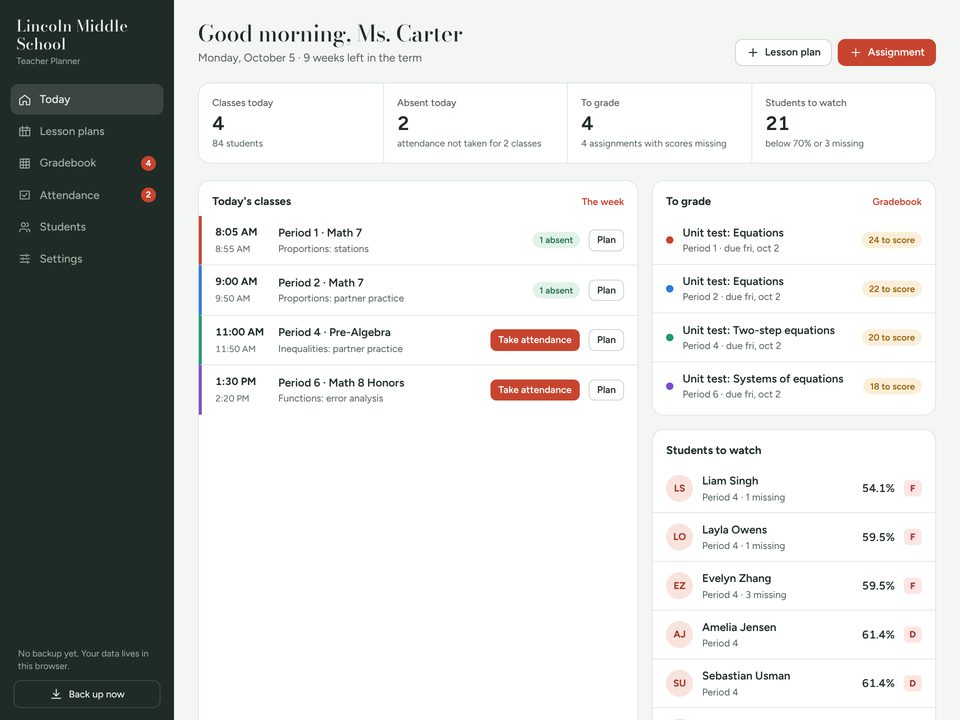960x720 pixels.
Task: Click the Liam Singh name
Action: (730, 481)
